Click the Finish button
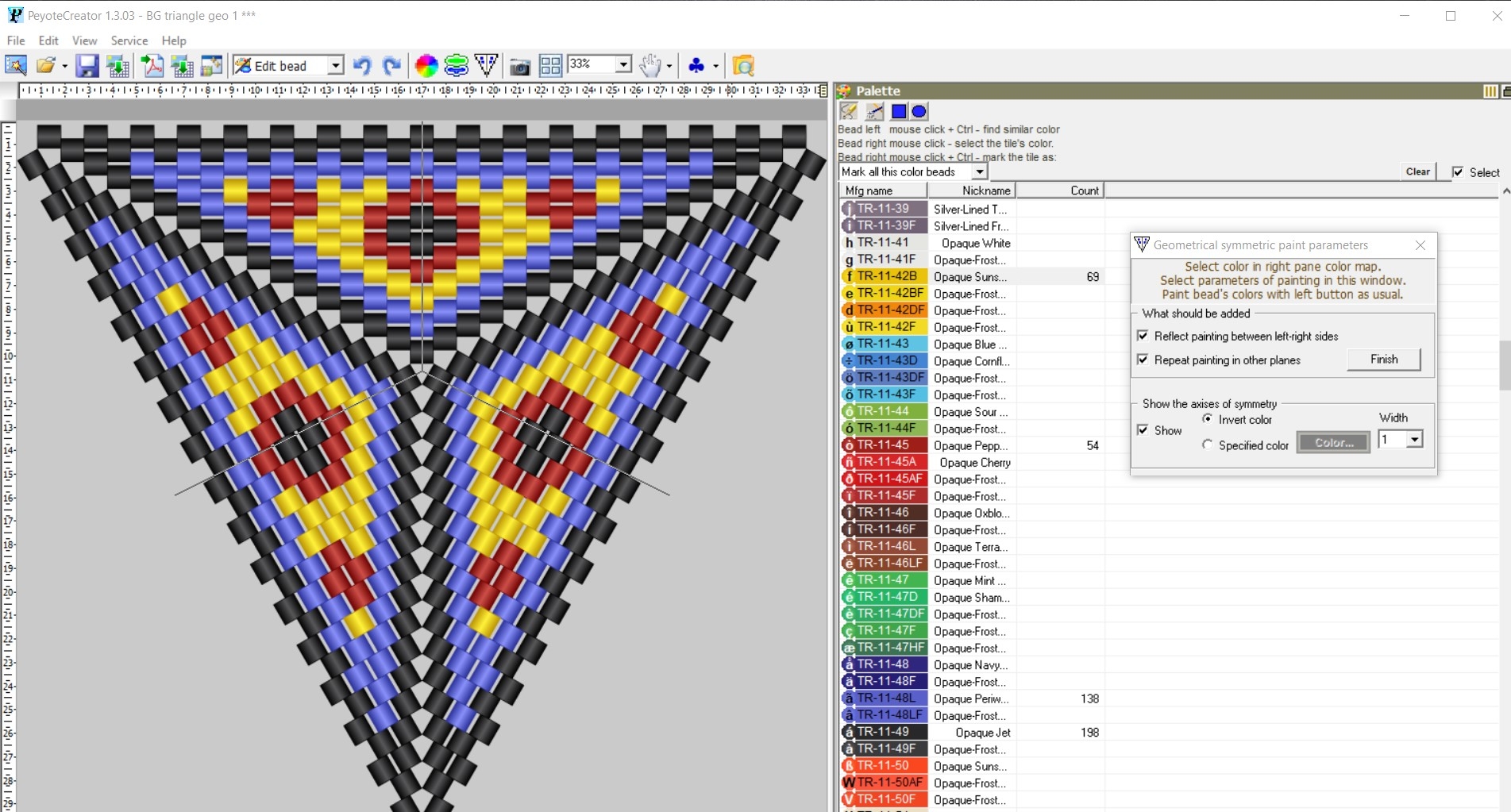Image resolution: width=1511 pixels, height=812 pixels. 1383,359
